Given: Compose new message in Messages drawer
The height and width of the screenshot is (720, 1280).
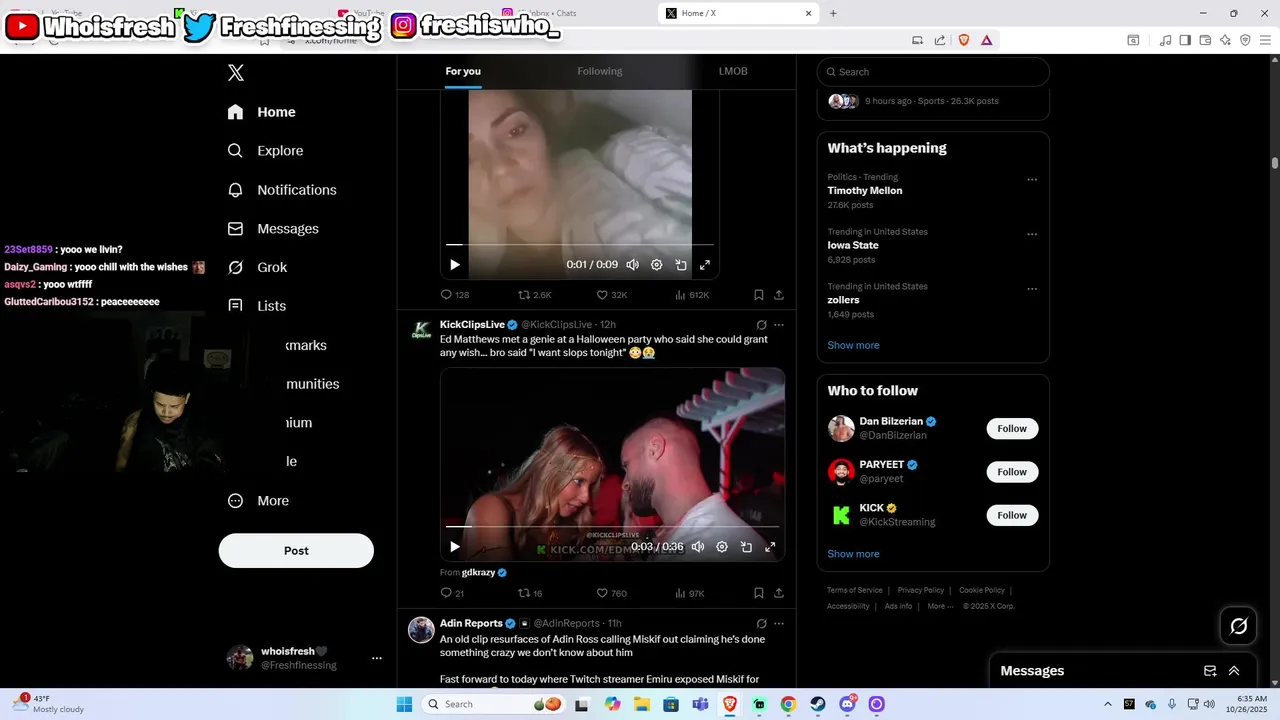Looking at the screenshot, I should pyautogui.click(x=1210, y=671).
